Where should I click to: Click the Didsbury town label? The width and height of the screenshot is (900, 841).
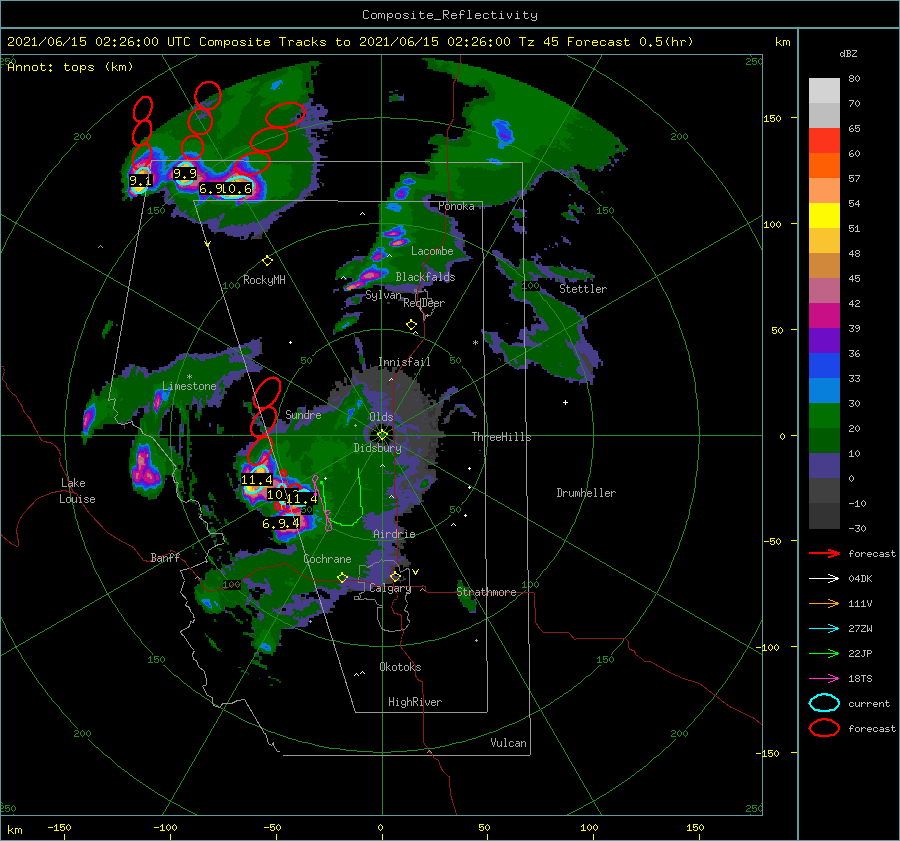tap(377, 448)
